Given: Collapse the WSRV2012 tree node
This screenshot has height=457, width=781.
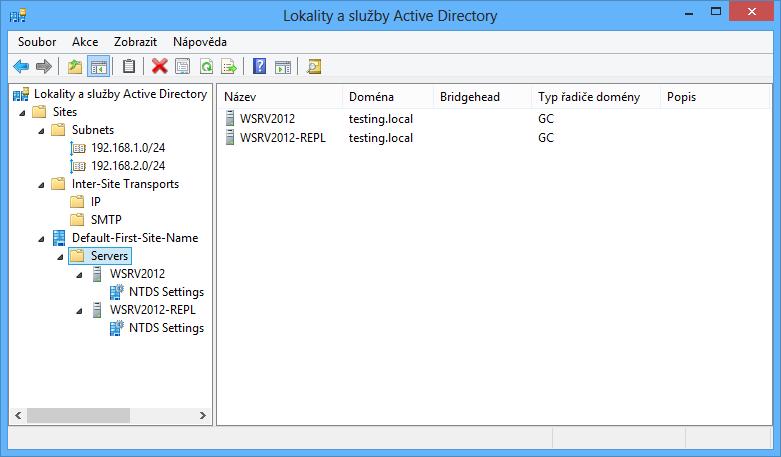Looking at the screenshot, I should (79, 275).
